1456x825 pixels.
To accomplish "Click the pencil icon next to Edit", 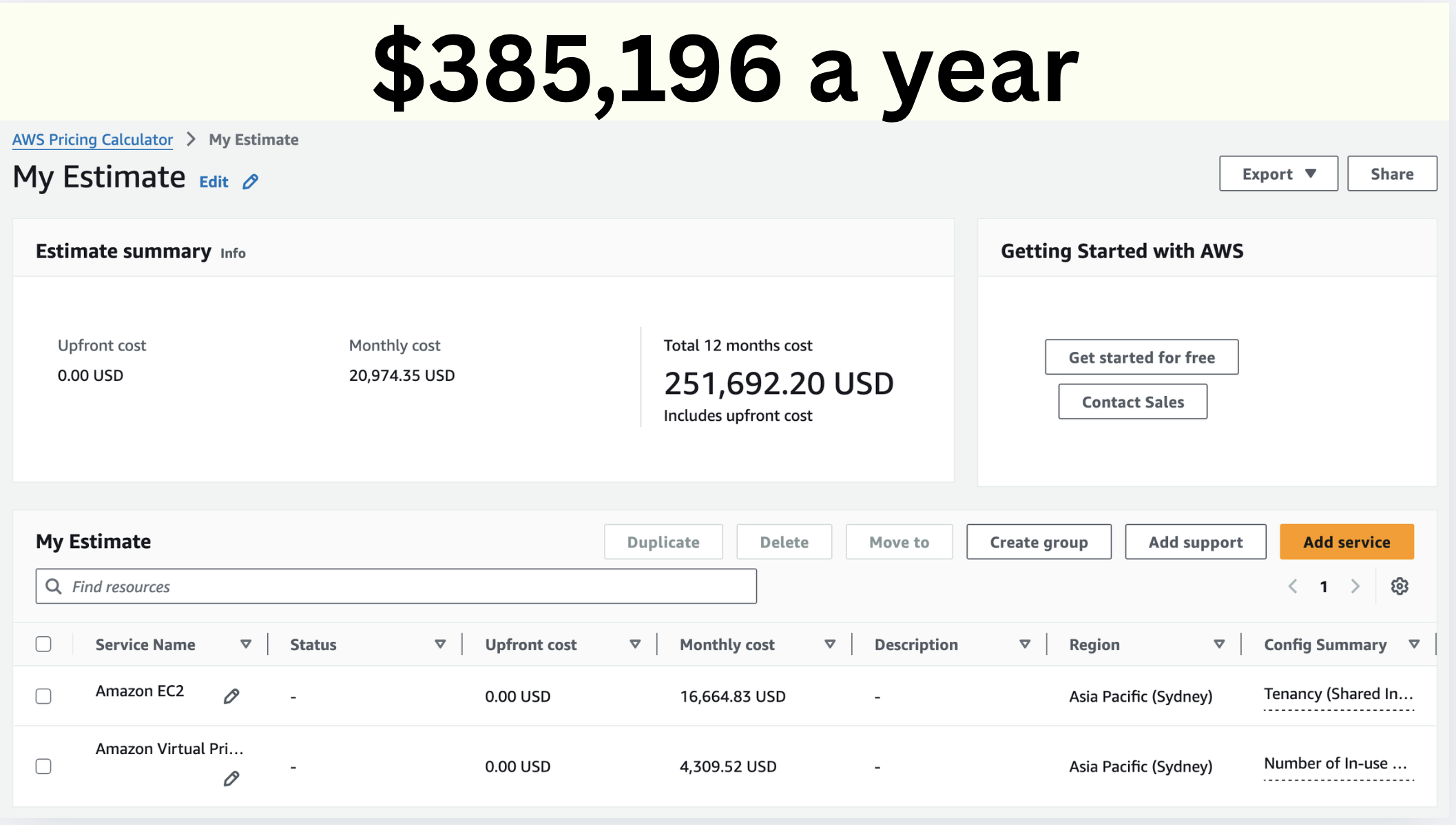I will (x=251, y=182).
